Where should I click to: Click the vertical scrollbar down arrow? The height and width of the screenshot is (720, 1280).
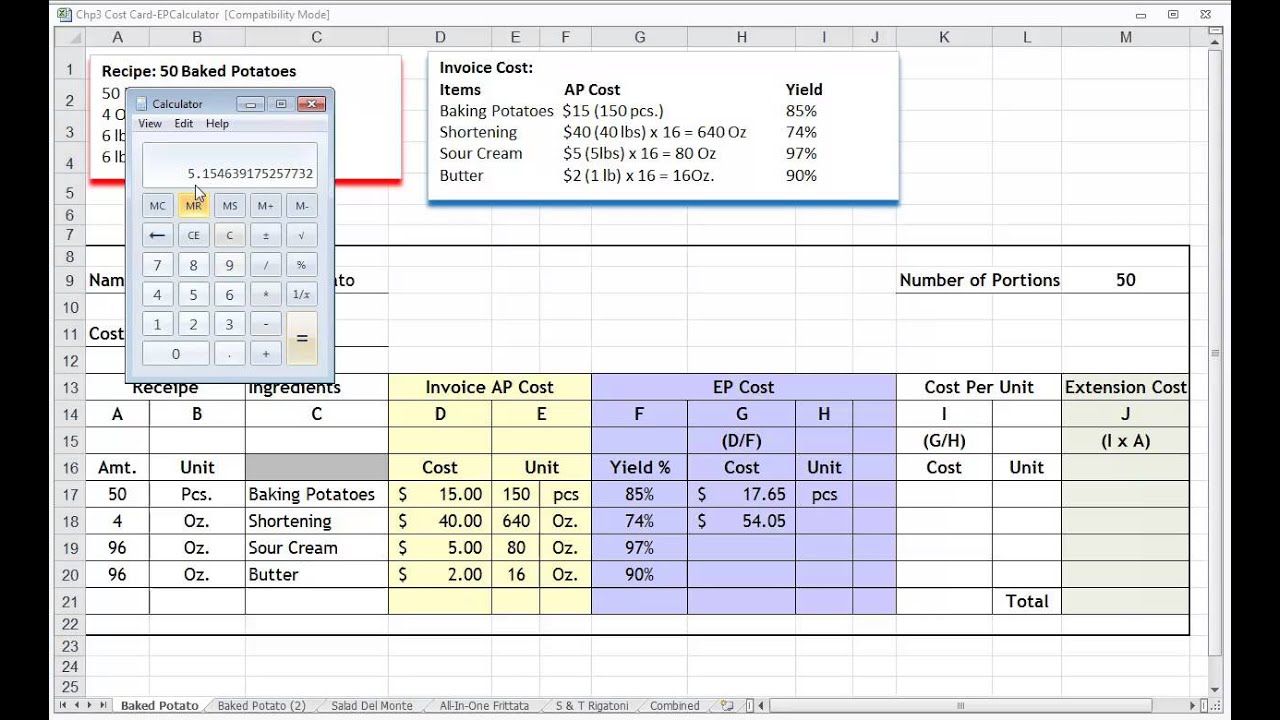[1215, 689]
